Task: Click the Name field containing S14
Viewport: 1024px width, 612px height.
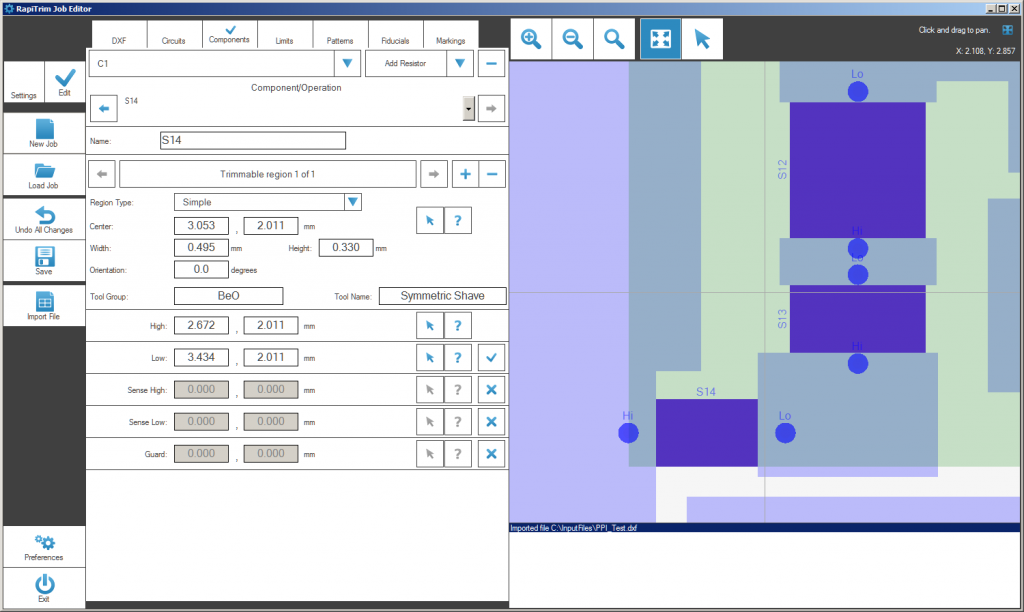Action: point(252,141)
